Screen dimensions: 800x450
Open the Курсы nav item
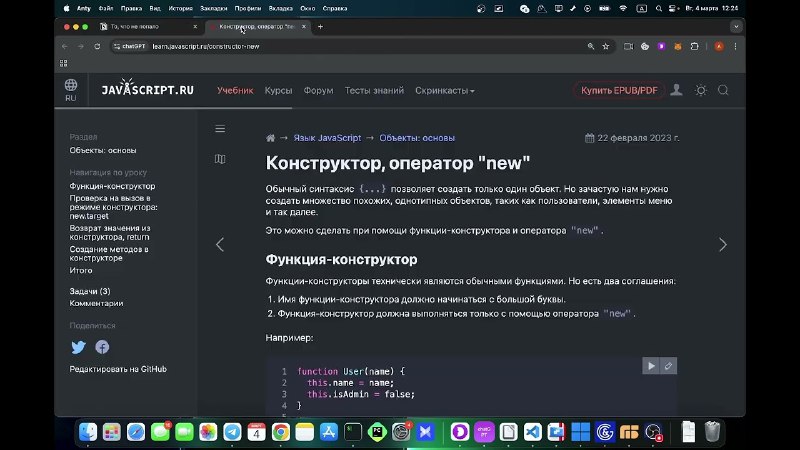(x=278, y=90)
